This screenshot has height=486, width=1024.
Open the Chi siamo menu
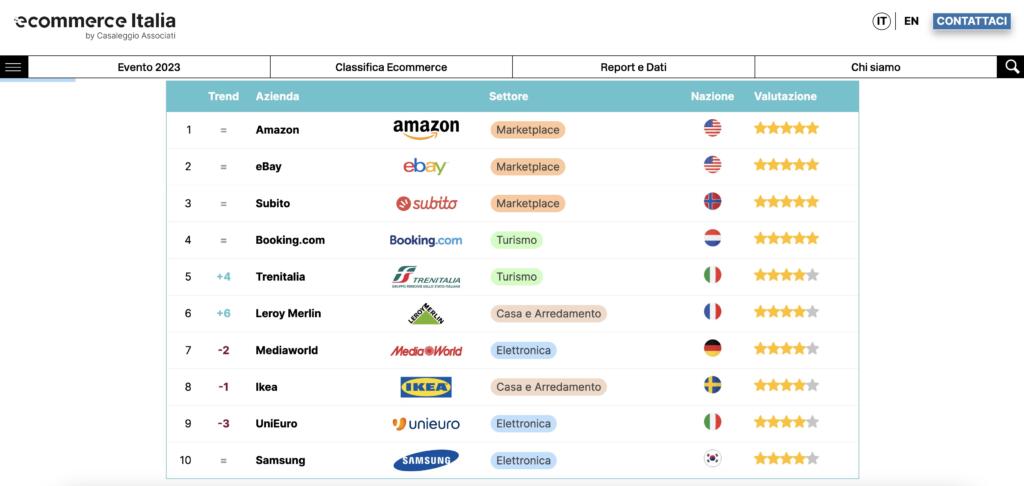click(875, 67)
